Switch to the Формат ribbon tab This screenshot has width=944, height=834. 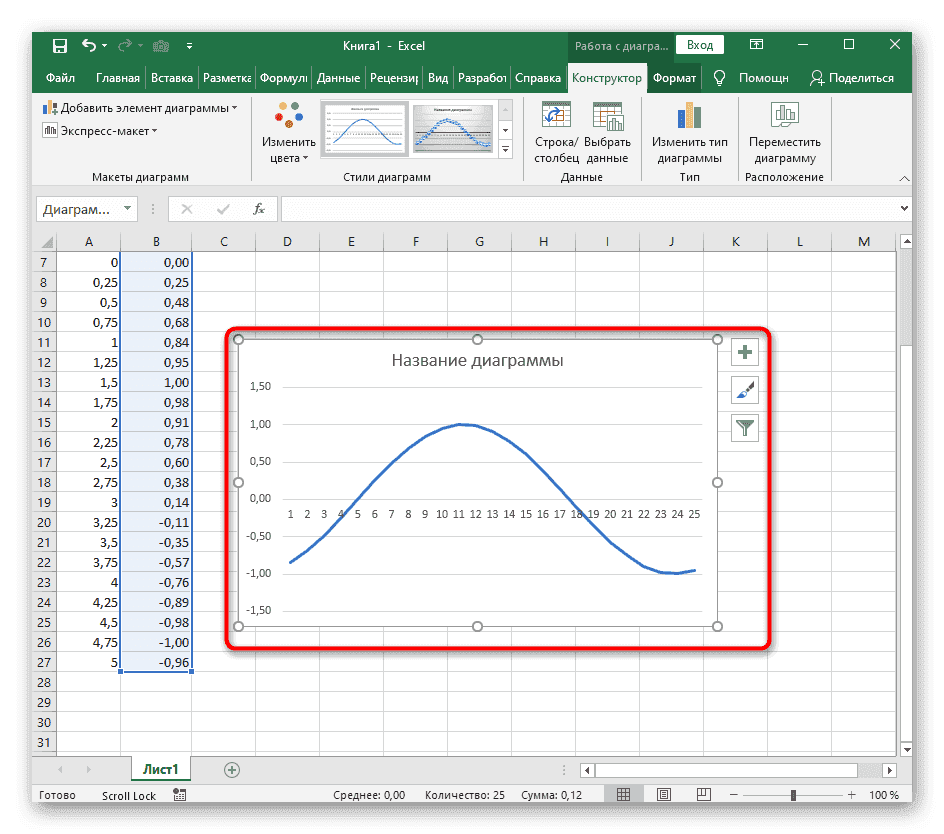coord(674,77)
